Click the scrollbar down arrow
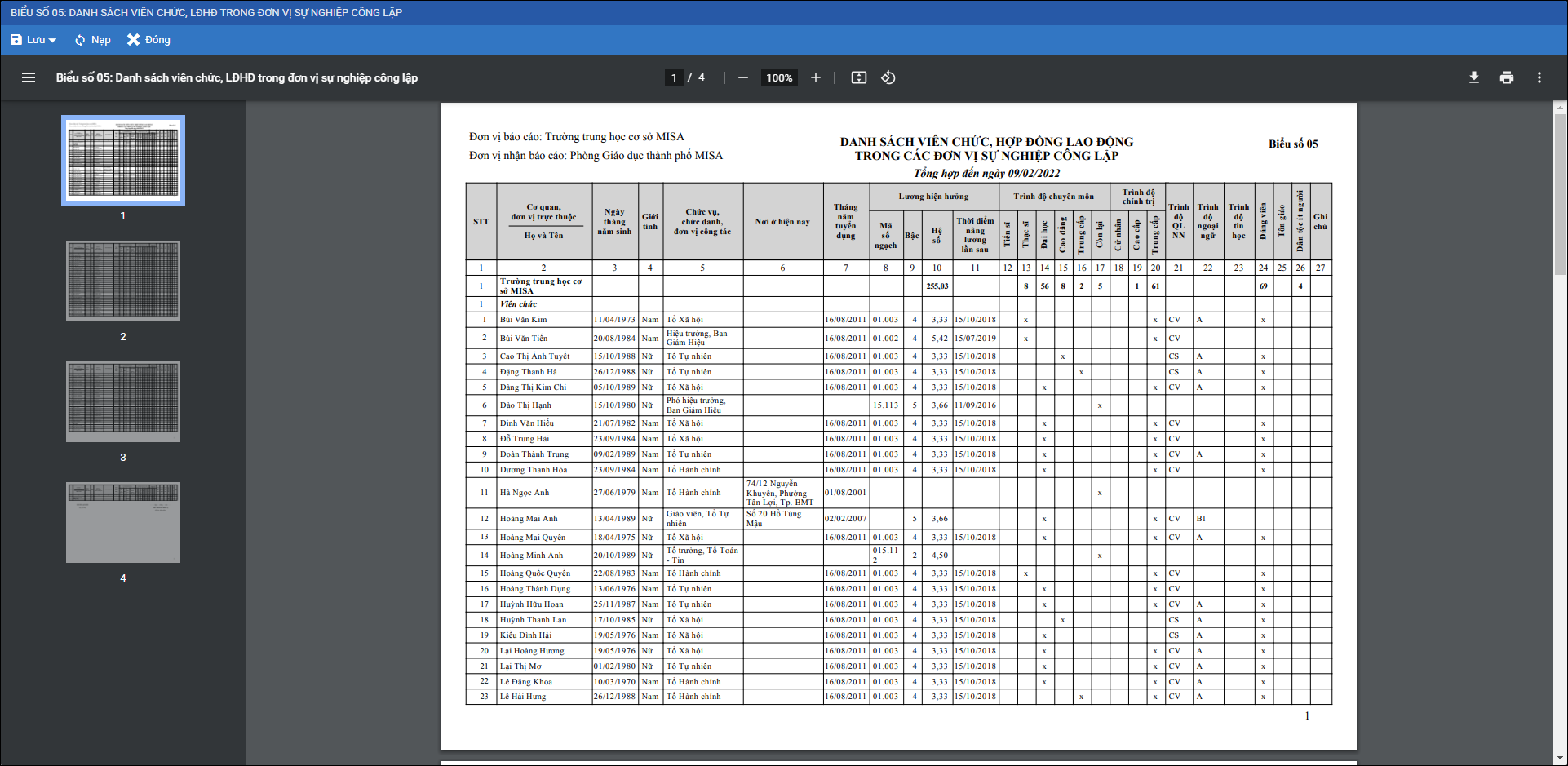Viewport: 1568px width, 766px height. (1560, 759)
